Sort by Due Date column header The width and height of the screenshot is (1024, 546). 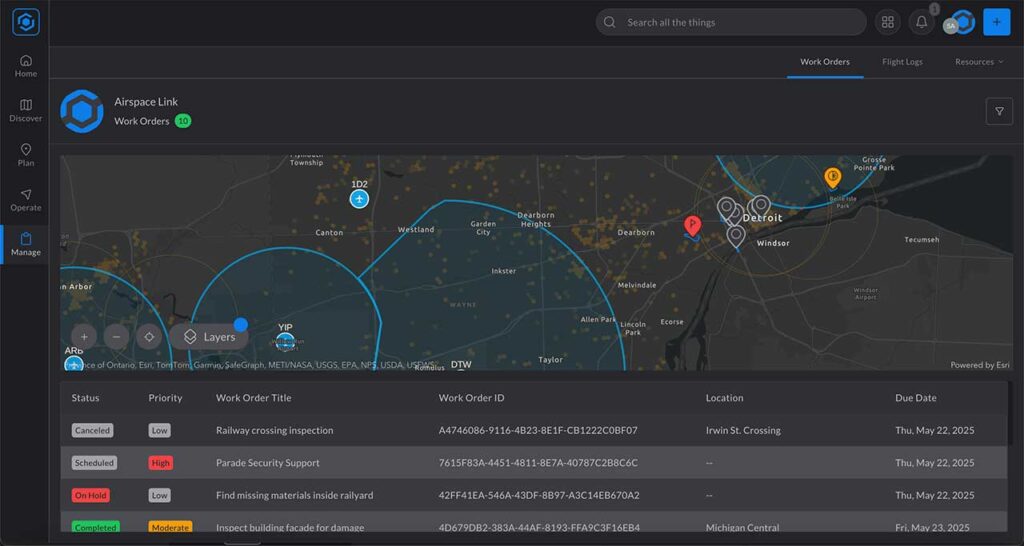916,398
